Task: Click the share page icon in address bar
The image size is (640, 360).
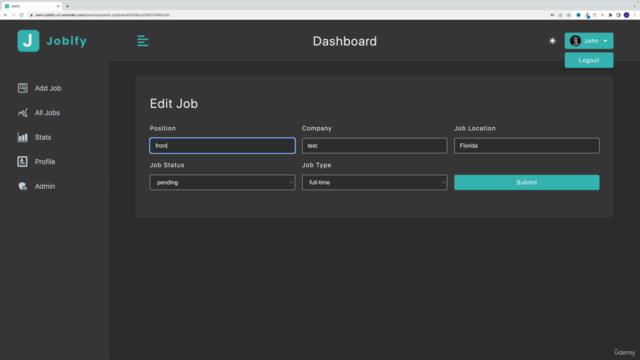Action: 560,15
